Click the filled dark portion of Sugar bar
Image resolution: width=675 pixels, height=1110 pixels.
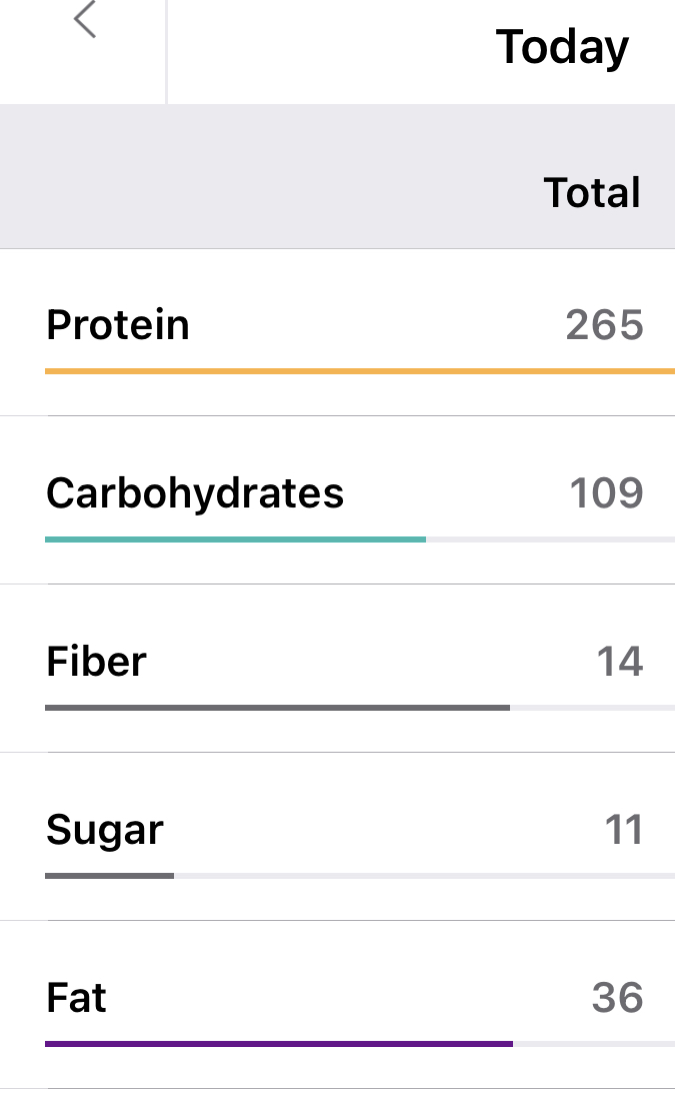pos(109,876)
